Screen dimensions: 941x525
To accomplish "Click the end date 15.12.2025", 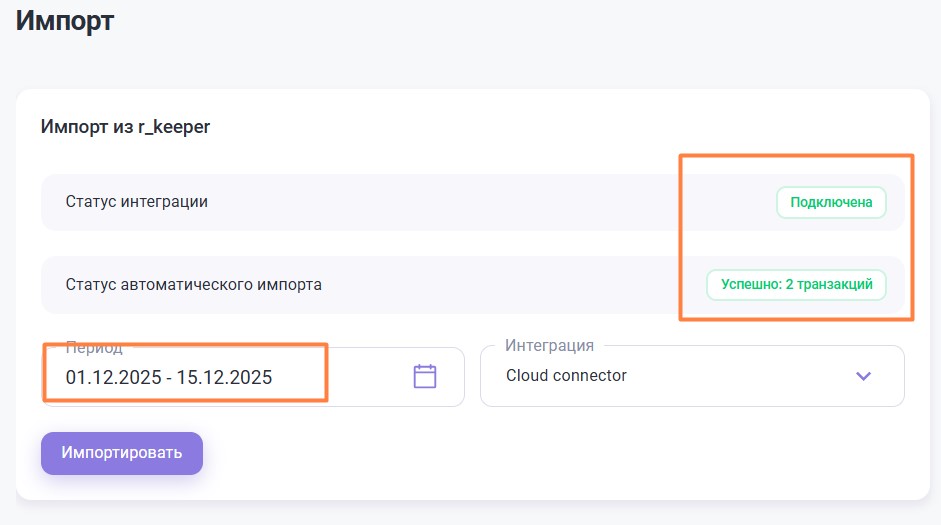I will (224, 377).
